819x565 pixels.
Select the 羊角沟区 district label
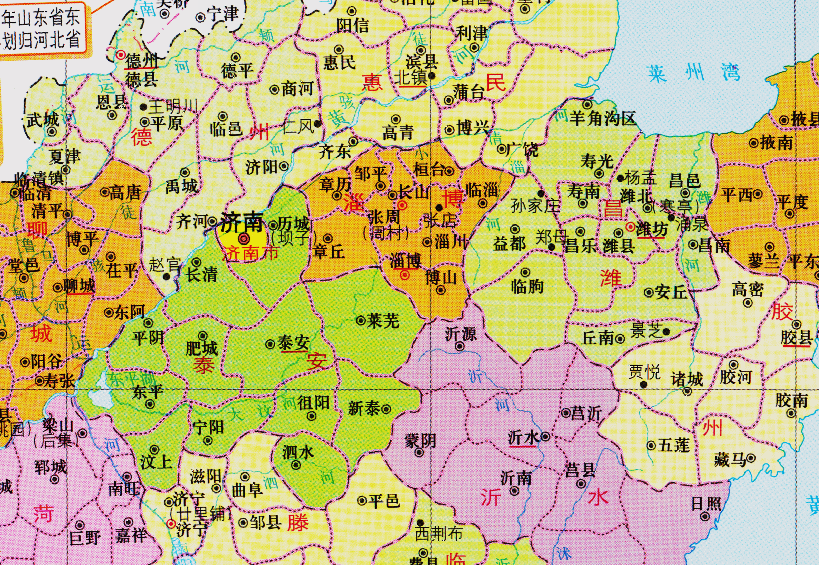(603, 119)
